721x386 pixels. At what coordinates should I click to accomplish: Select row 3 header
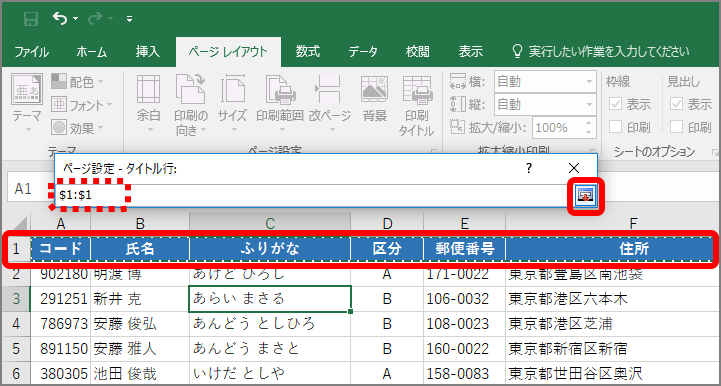click(x=17, y=299)
